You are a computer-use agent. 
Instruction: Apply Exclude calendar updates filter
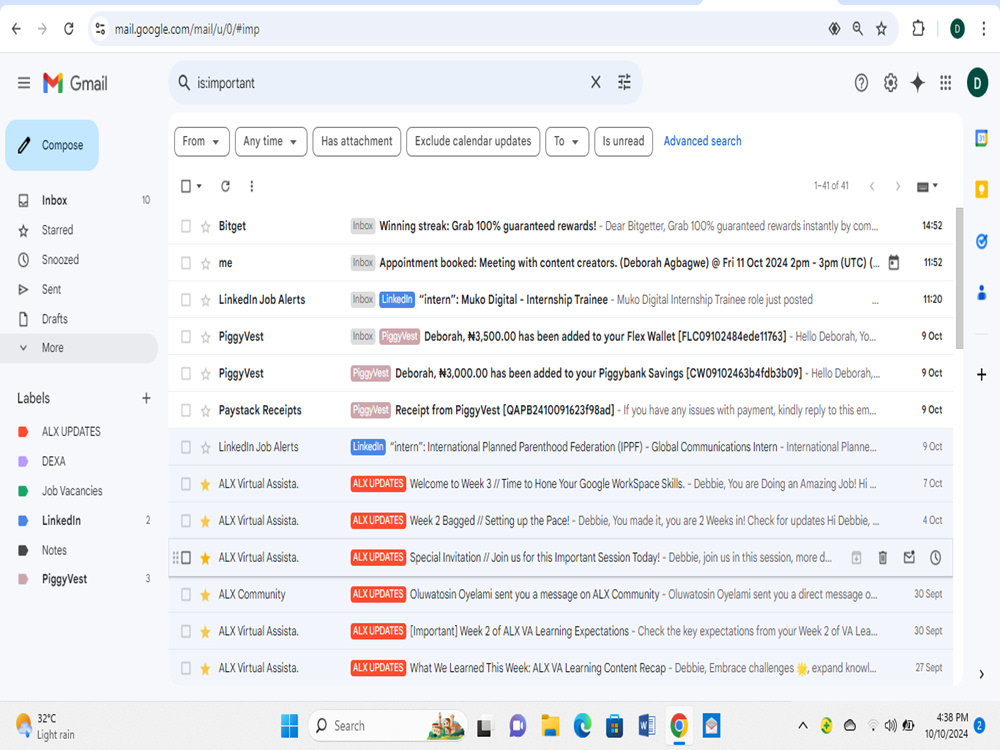tap(473, 141)
